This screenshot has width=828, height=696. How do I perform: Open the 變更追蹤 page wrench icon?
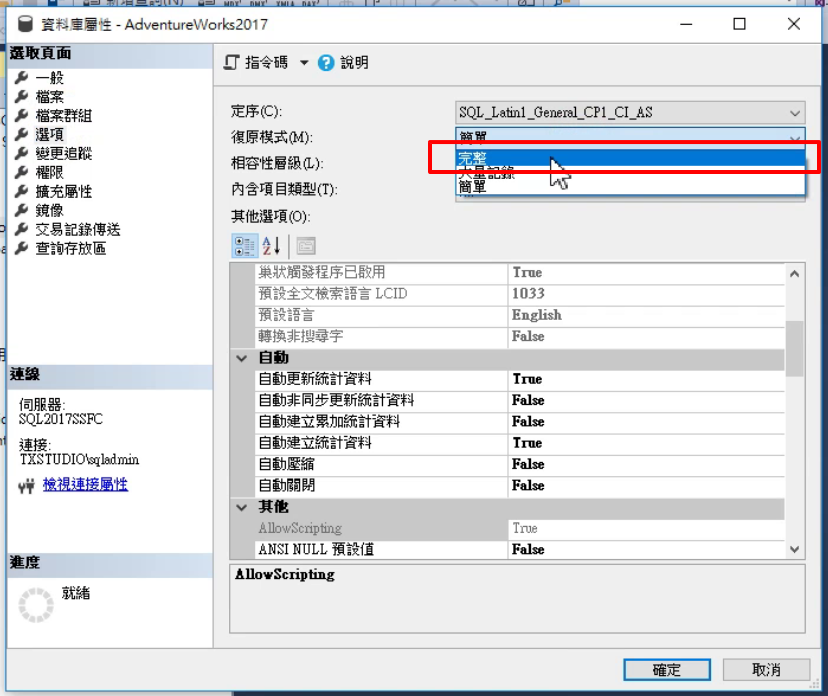22,154
